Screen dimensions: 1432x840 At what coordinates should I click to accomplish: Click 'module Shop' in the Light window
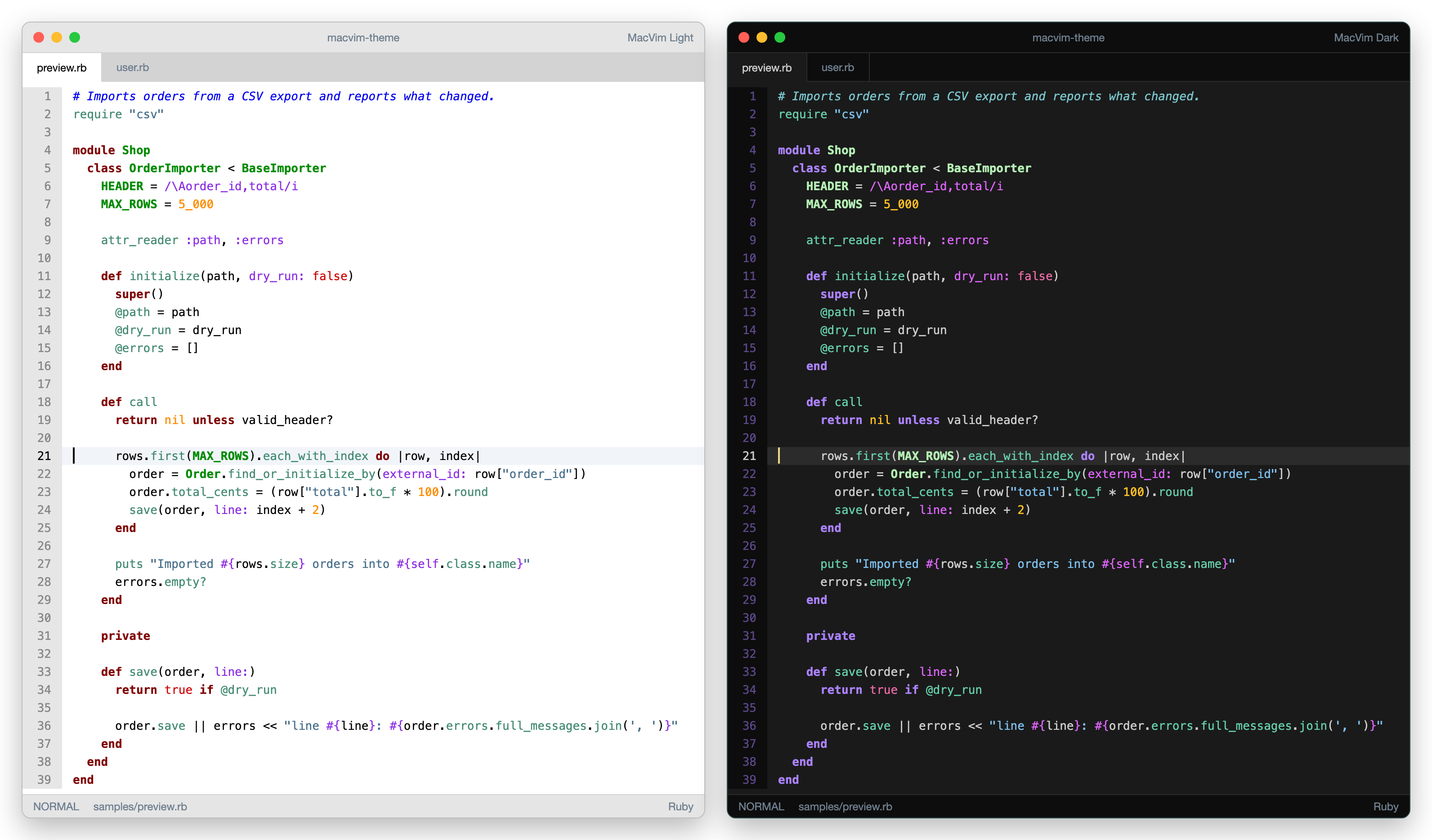[x=112, y=150]
